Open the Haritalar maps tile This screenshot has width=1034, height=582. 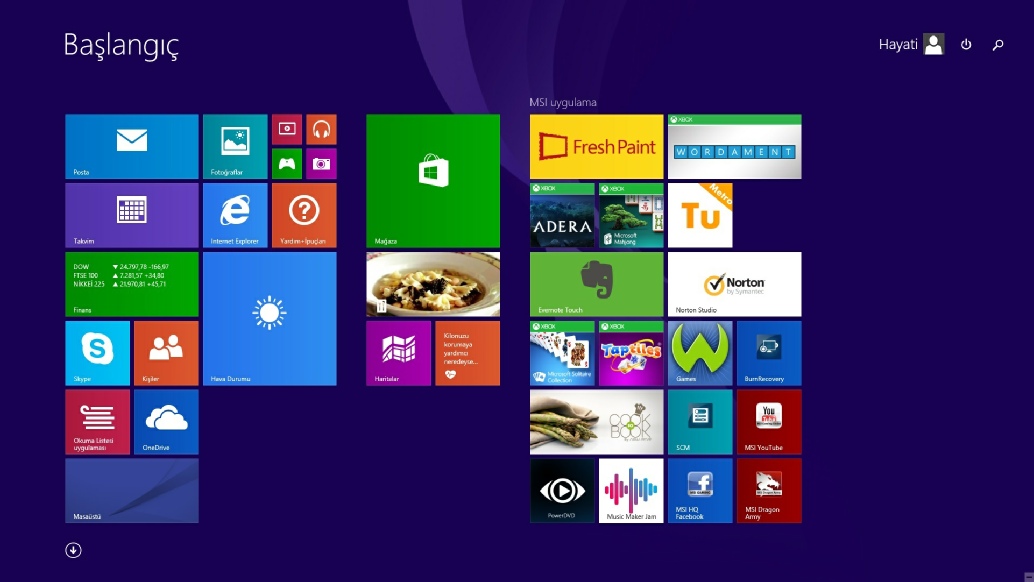pos(399,353)
